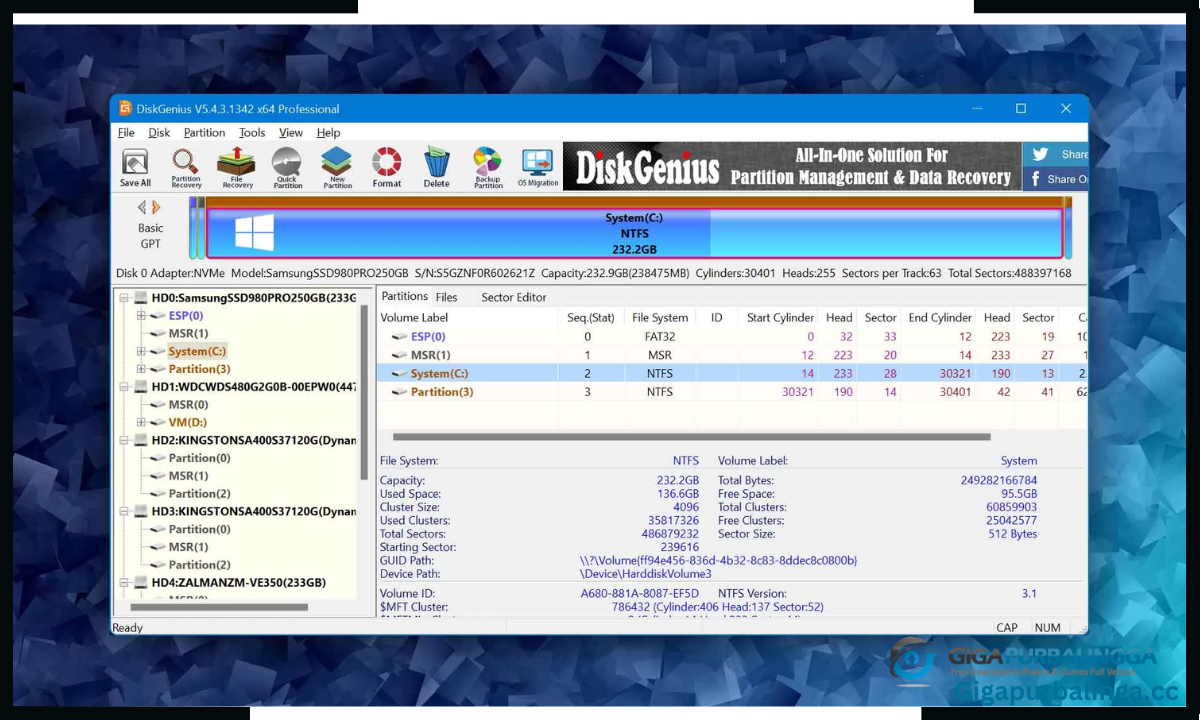This screenshot has height=720, width=1200.
Task: Click the \Device\HarddiskVolume3 device path
Action: click(x=646, y=574)
